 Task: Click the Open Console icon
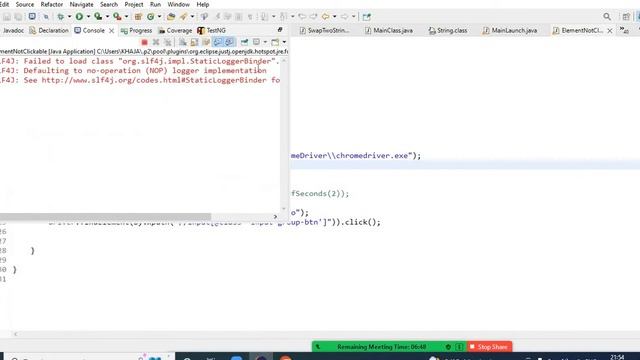click(276, 42)
